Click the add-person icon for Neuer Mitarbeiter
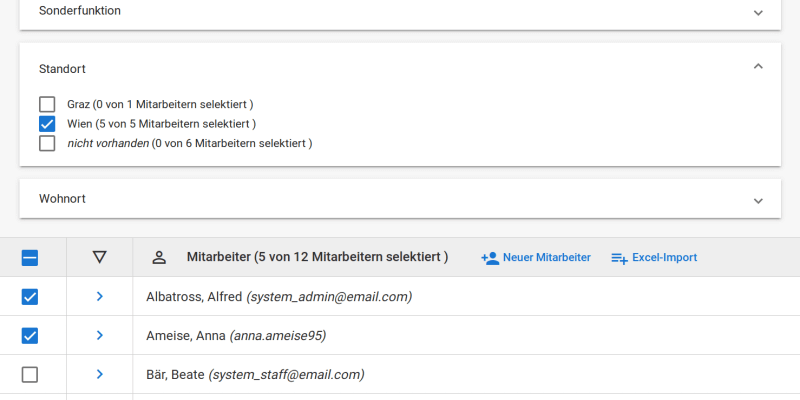The image size is (800, 400). pos(490,258)
